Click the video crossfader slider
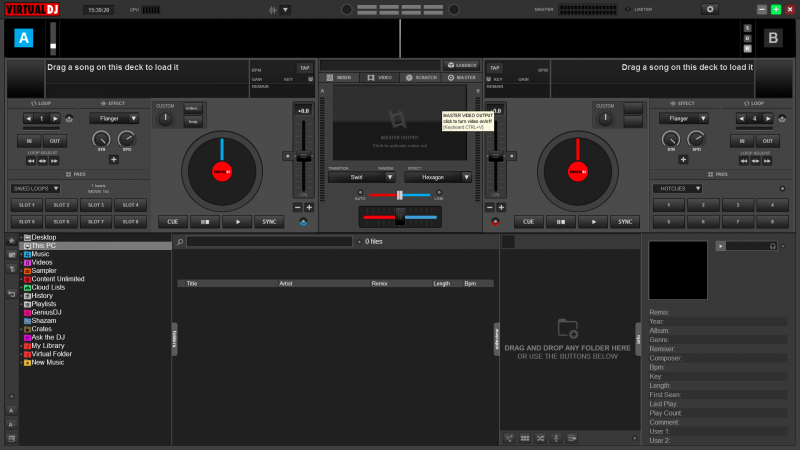800x450 pixels. click(400, 195)
